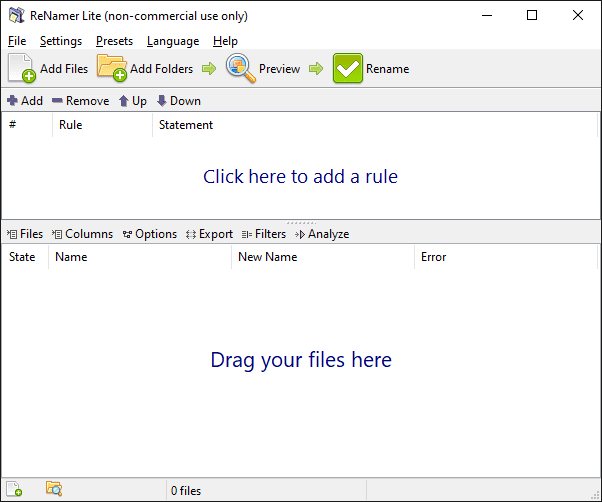
Task: Move the rule Up
Action: point(132,101)
